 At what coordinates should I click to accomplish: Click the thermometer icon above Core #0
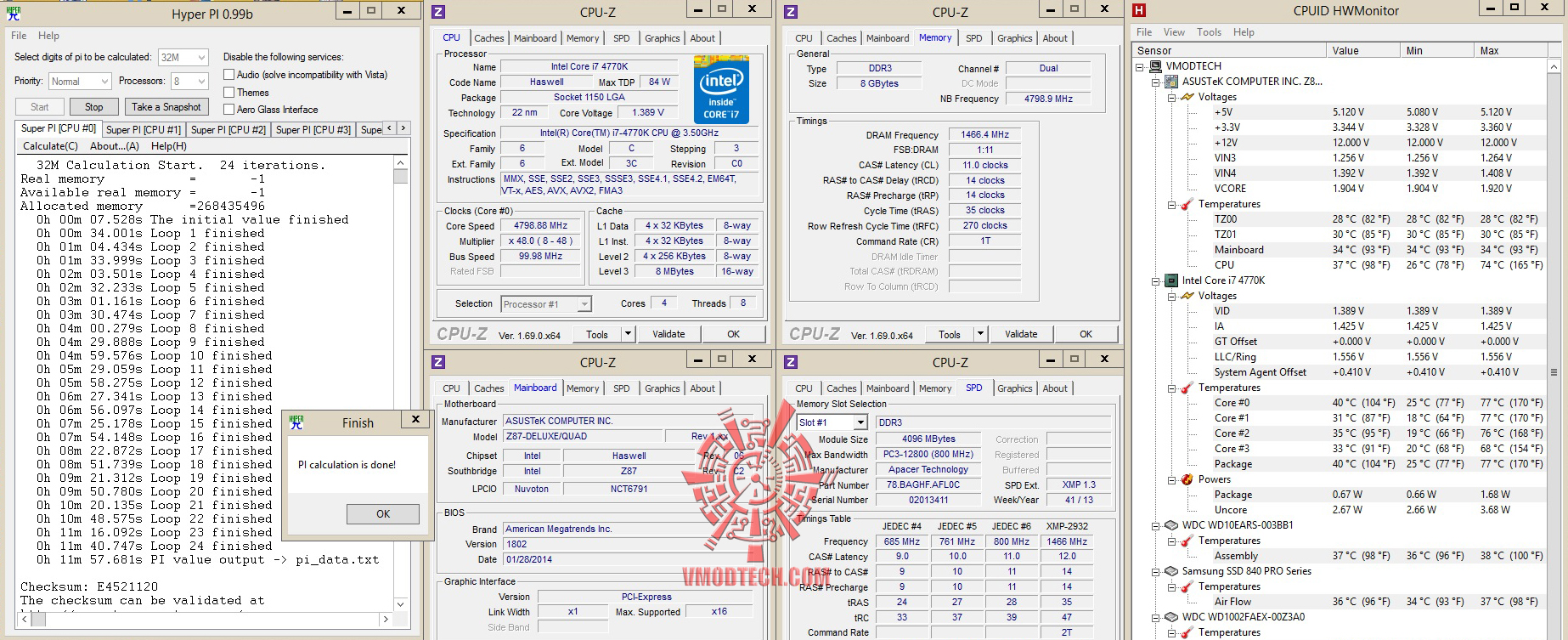pyautogui.click(x=1187, y=388)
